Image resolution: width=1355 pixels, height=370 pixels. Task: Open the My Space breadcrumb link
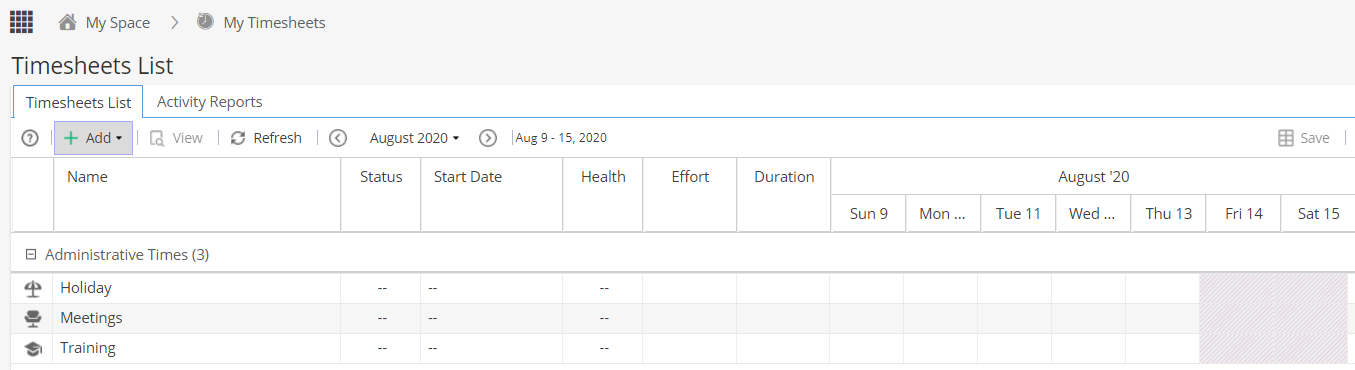pyautogui.click(x=117, y=22)
